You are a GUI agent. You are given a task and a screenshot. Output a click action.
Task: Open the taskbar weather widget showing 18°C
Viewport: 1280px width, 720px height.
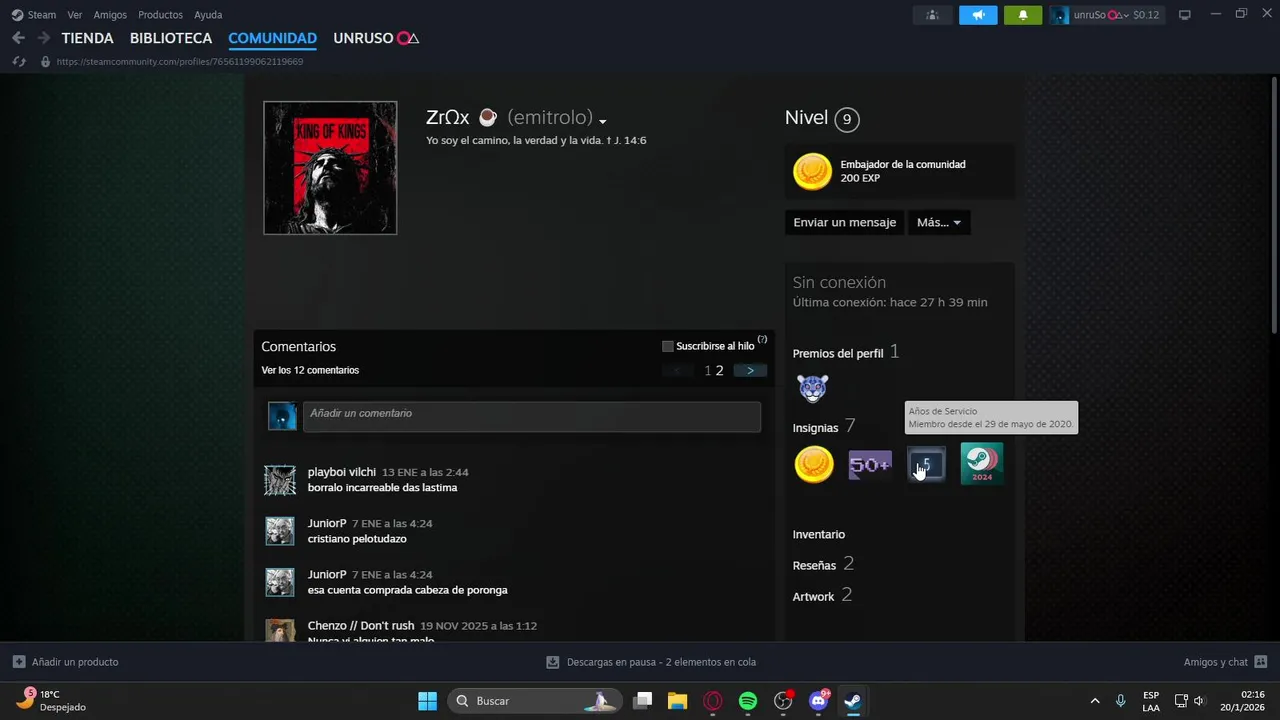tap(52, 701)
